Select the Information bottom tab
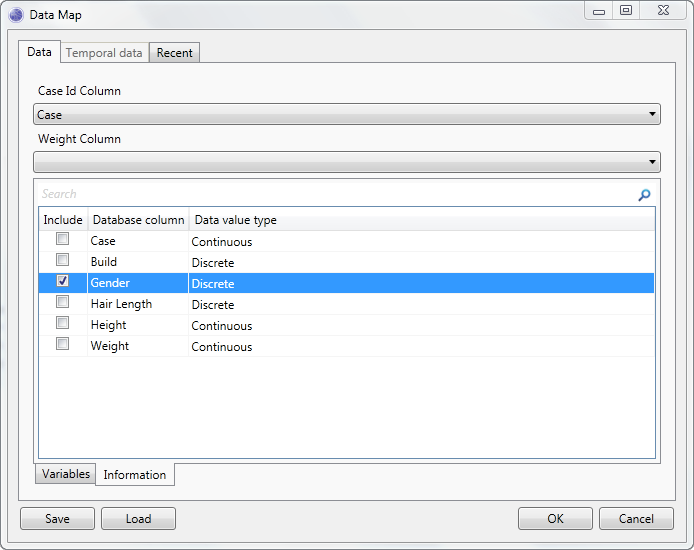 pos(135,475)
